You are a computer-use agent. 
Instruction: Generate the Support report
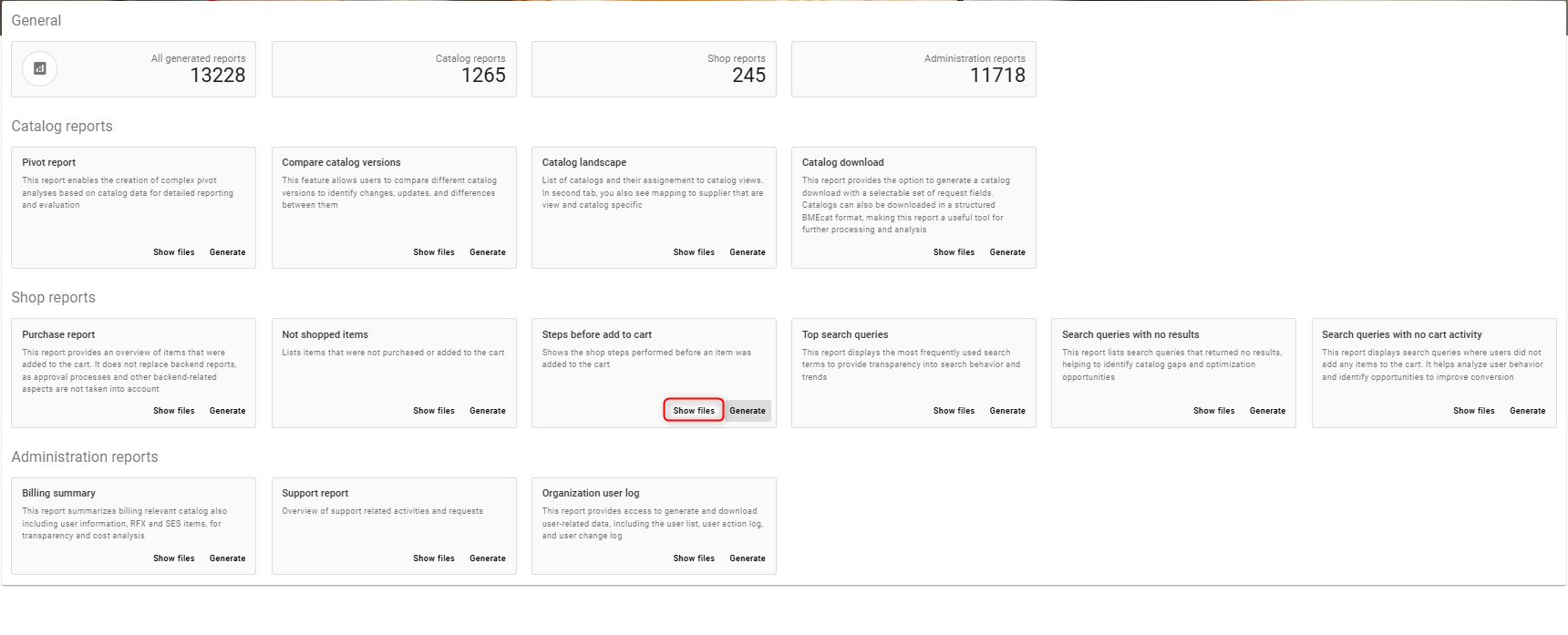point(487,558)
